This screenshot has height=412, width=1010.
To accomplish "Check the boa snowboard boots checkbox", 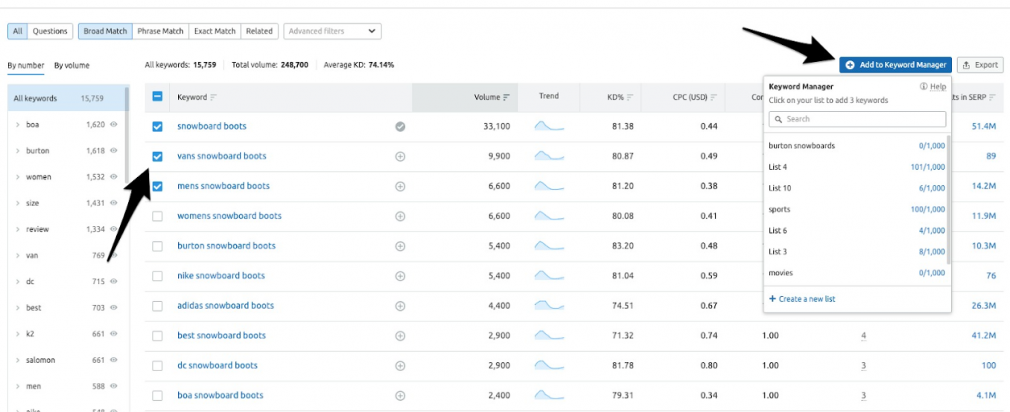I will 157,395.
